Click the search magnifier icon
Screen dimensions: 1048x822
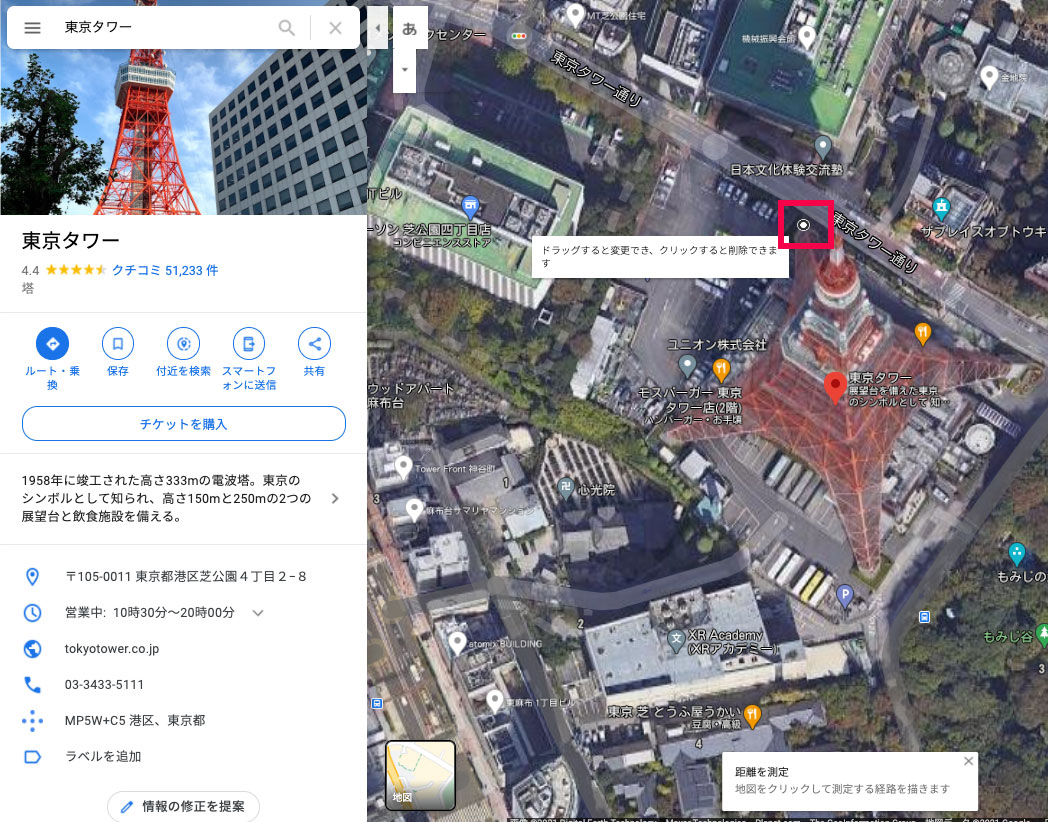pos(286,28)
